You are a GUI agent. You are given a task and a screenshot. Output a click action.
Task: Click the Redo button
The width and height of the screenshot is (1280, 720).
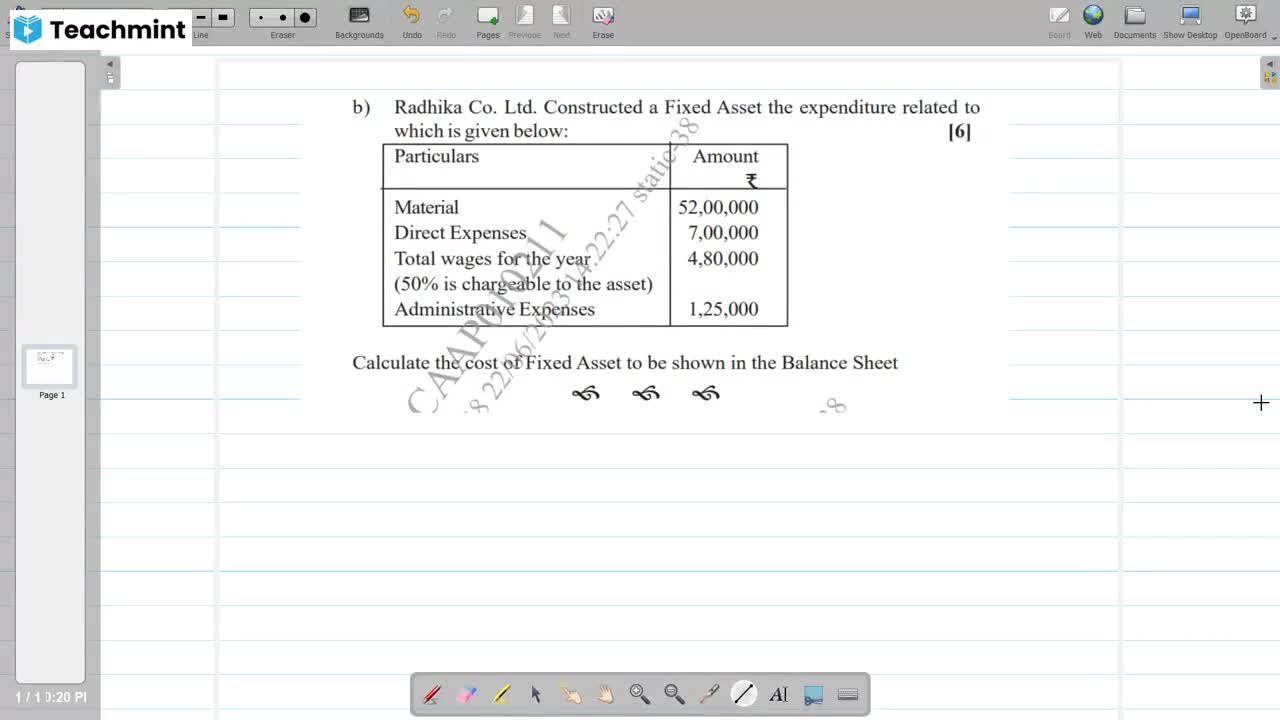click(446, 21)
